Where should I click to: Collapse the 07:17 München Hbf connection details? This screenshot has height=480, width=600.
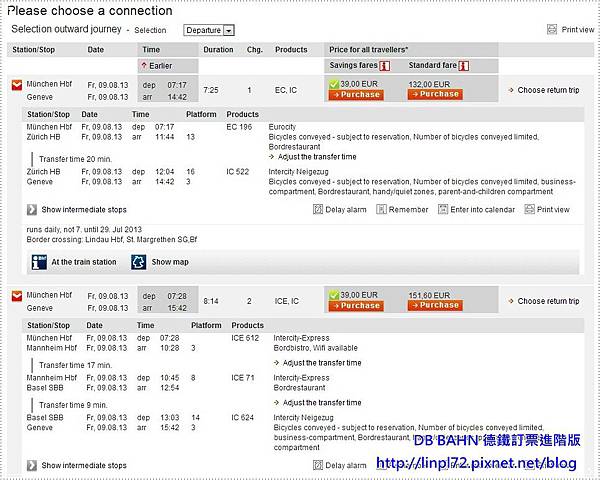(17, 85)
